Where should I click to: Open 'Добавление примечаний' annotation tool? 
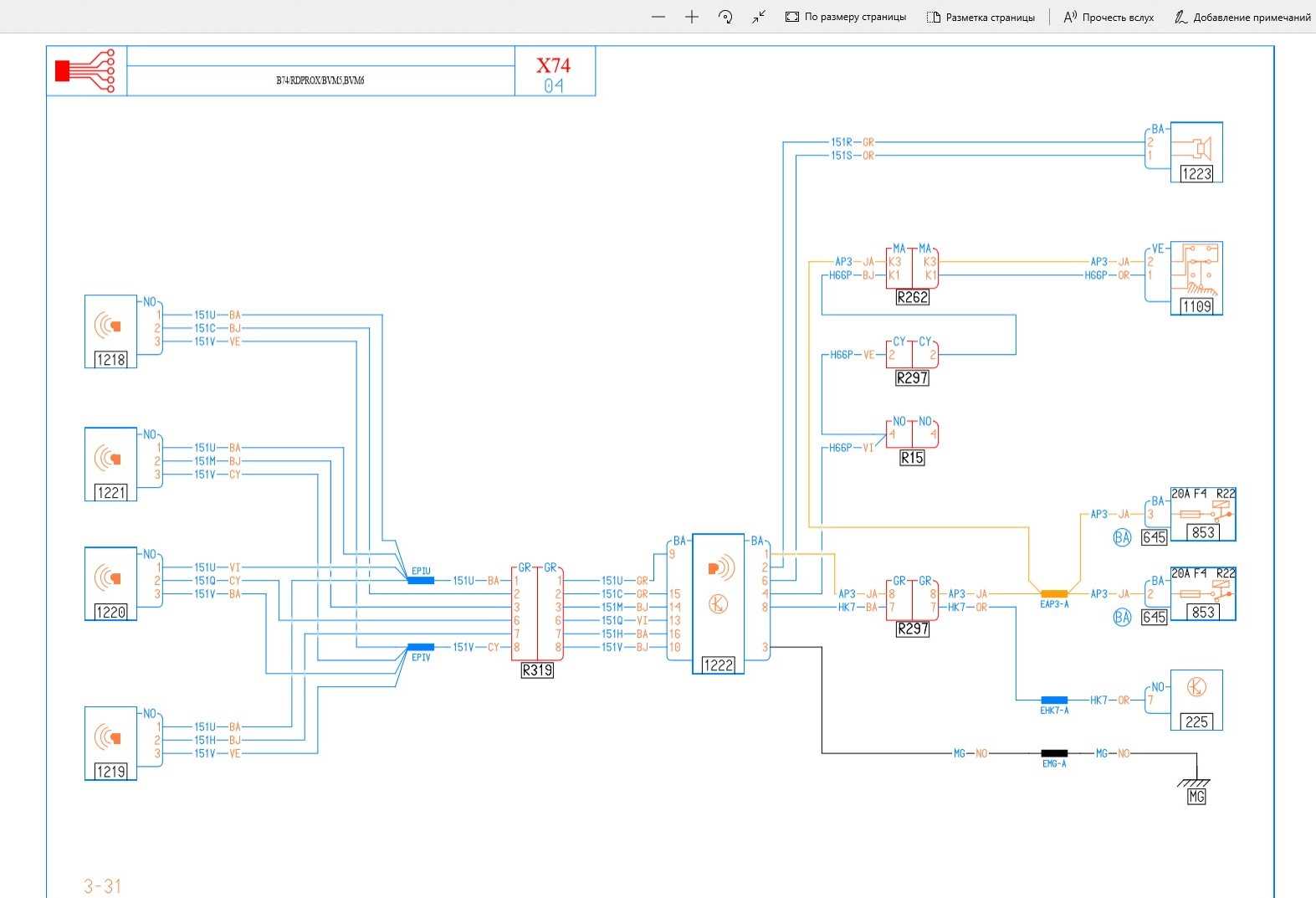point(1242,17)
